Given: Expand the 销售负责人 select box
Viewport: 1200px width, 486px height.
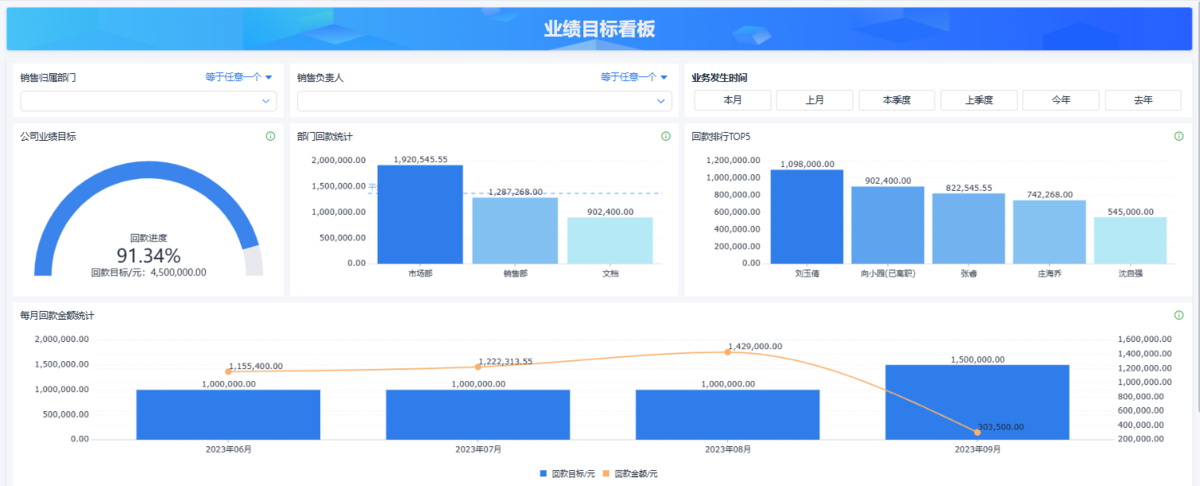Looking at the screenshot, I should 484,101.
